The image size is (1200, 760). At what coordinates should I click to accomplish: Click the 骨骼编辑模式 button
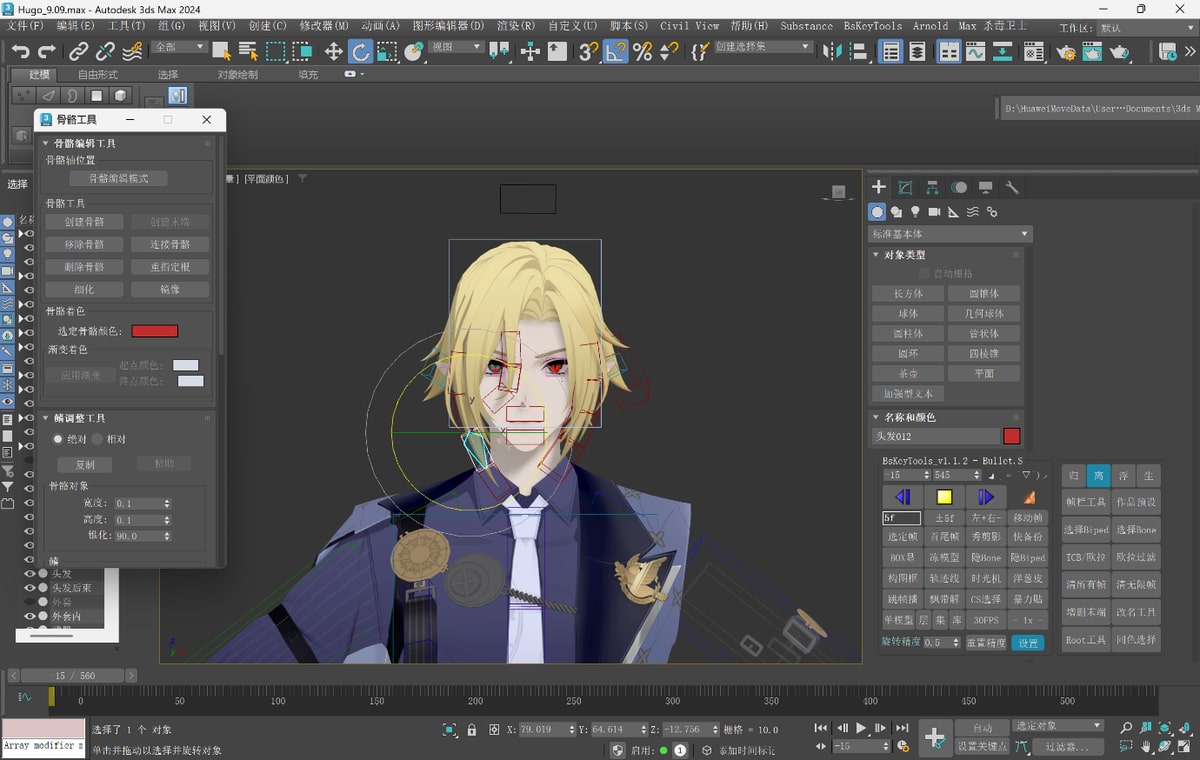(118, 178)
